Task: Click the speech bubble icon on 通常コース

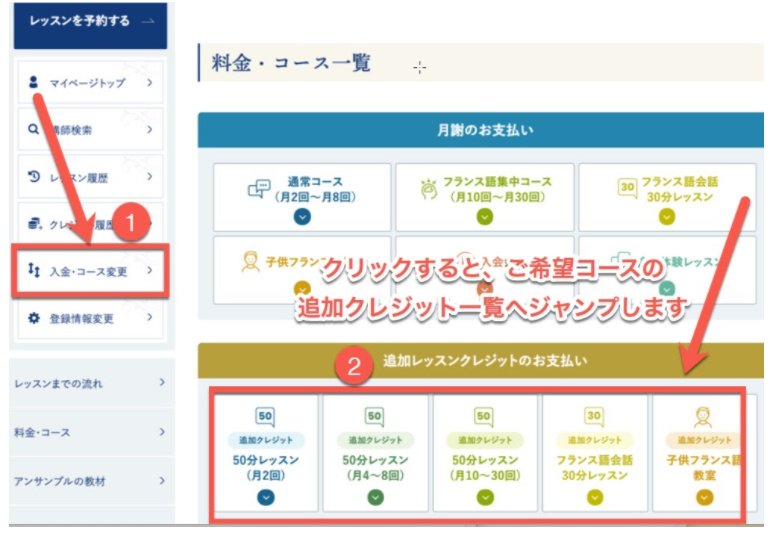Action: click(259, 188)
